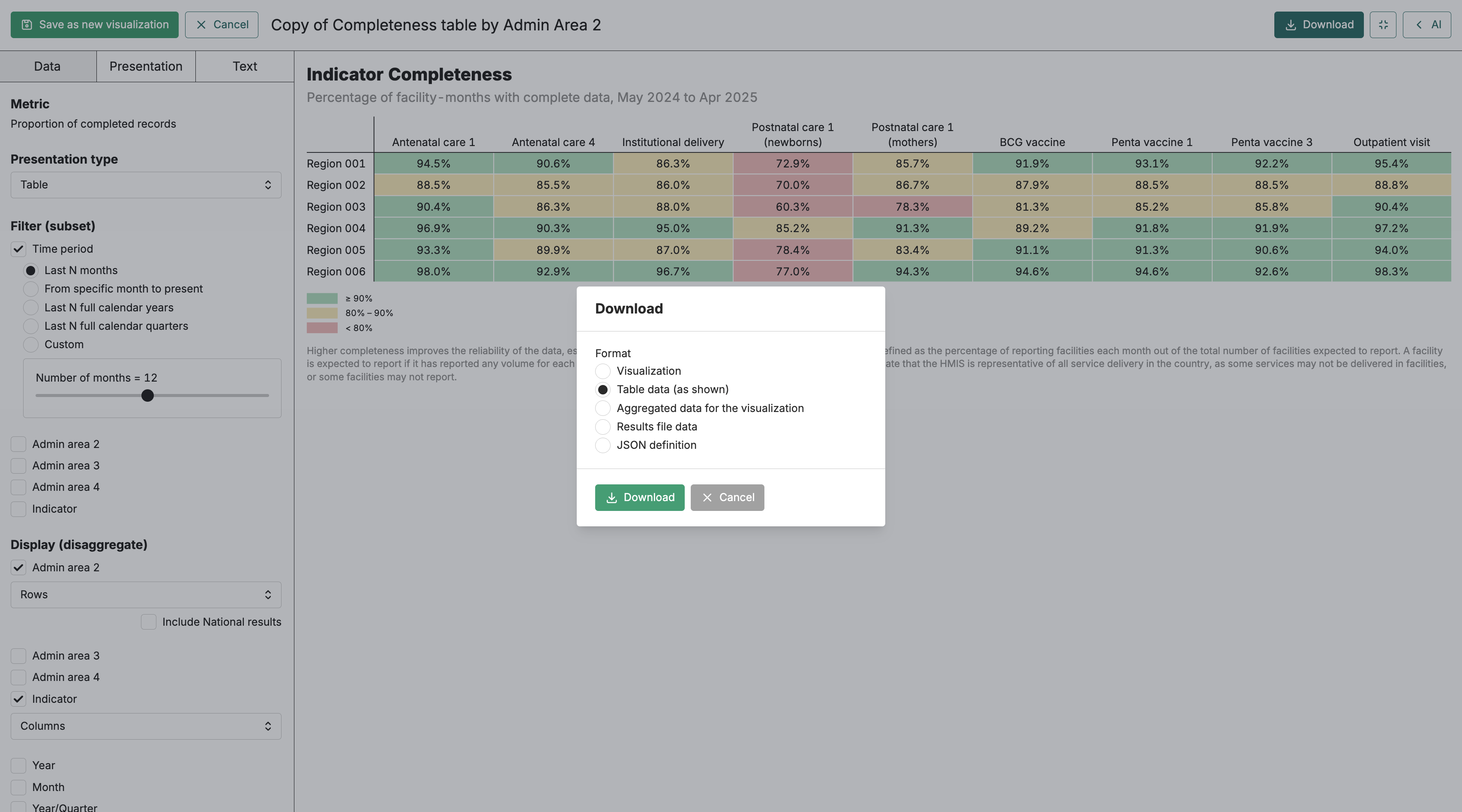Click the top-right Download button
The height and width of the screenshot is (812, 1462).
coord(1318,25)
